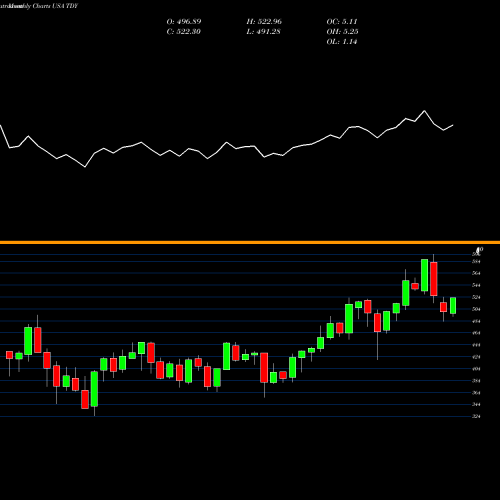Click the 444 price axis label

pyautogui.click(x=476, y=345)
